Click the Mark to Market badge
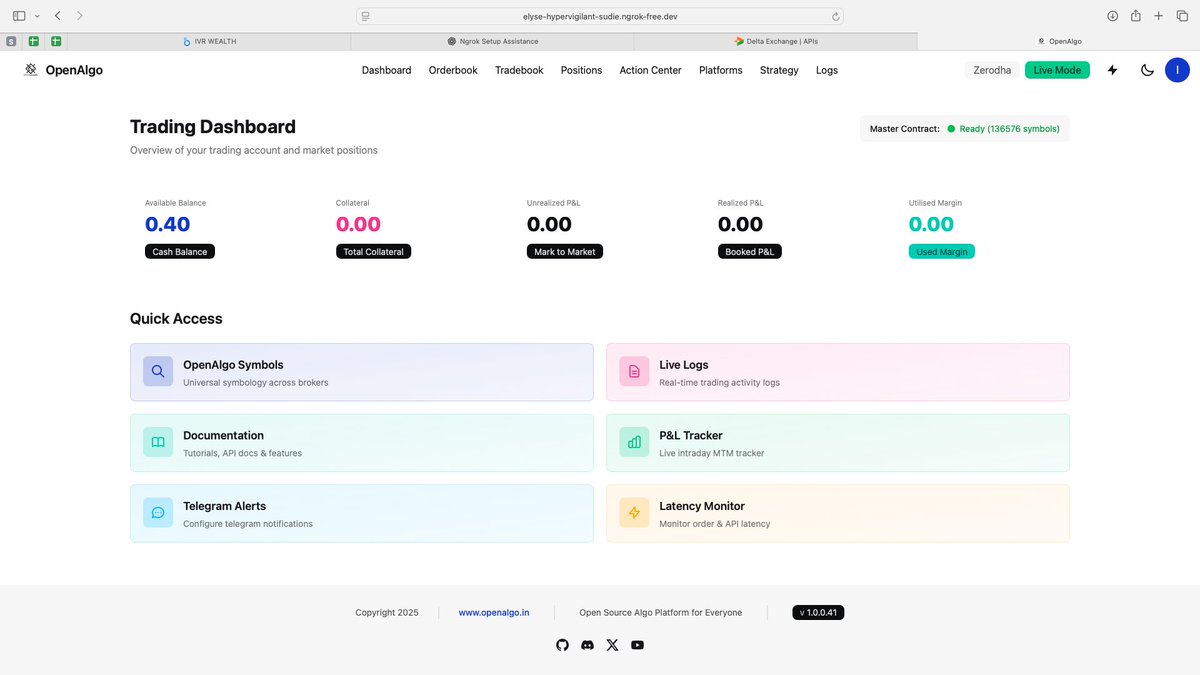This screenshot has height=675, width=1200. click(x=565, y=252)
